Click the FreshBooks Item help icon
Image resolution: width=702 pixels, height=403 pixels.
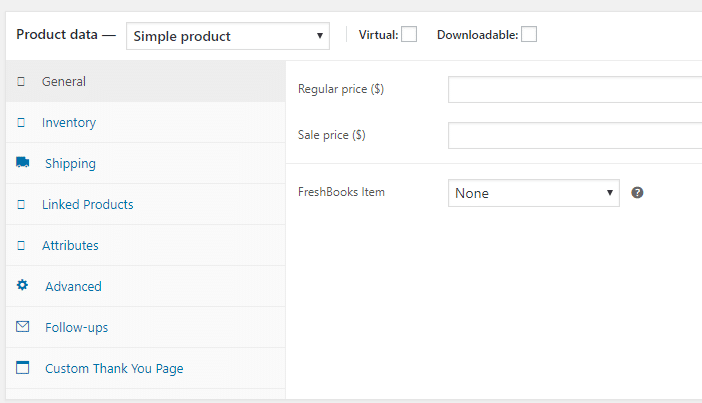pyautogui.click(x=637, y=193)
